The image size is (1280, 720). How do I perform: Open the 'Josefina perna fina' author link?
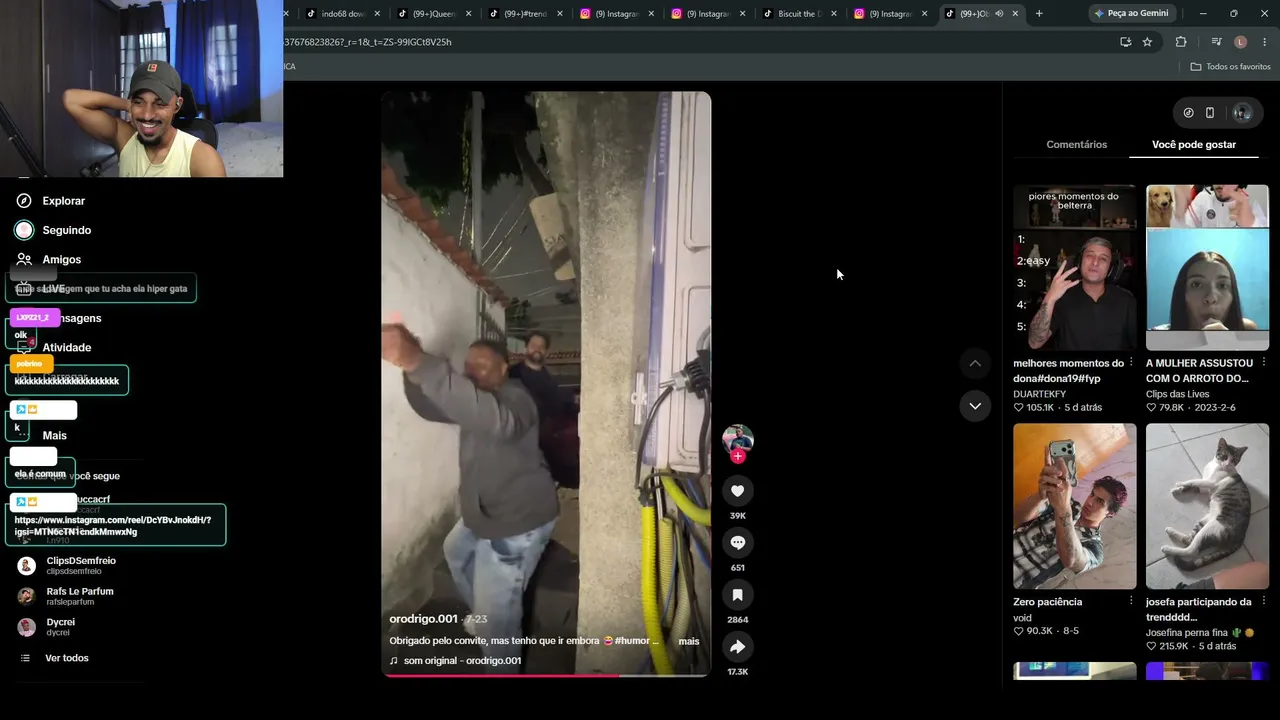pyautogui.click(x=1200, y=633)
